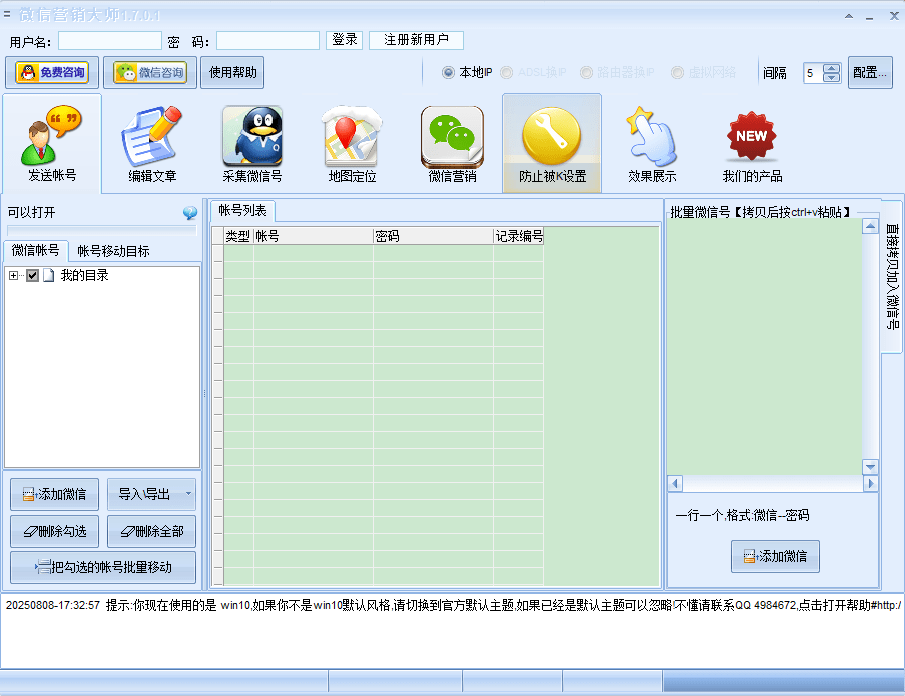The width and height of the screenshot is (905, 696).
Task: Open the 发送帐号 (Send Account) panel
Action: point(51,140)
